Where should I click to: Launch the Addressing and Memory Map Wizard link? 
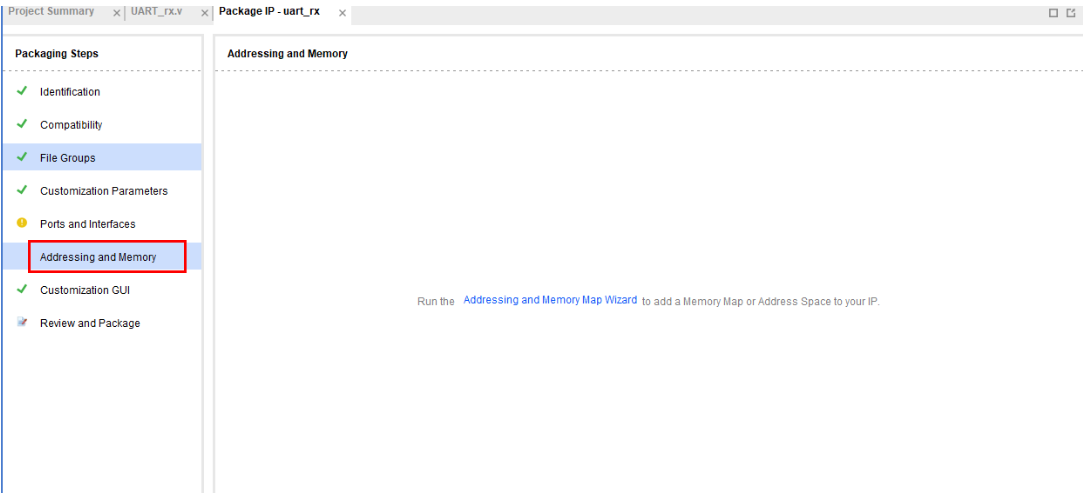550,300
